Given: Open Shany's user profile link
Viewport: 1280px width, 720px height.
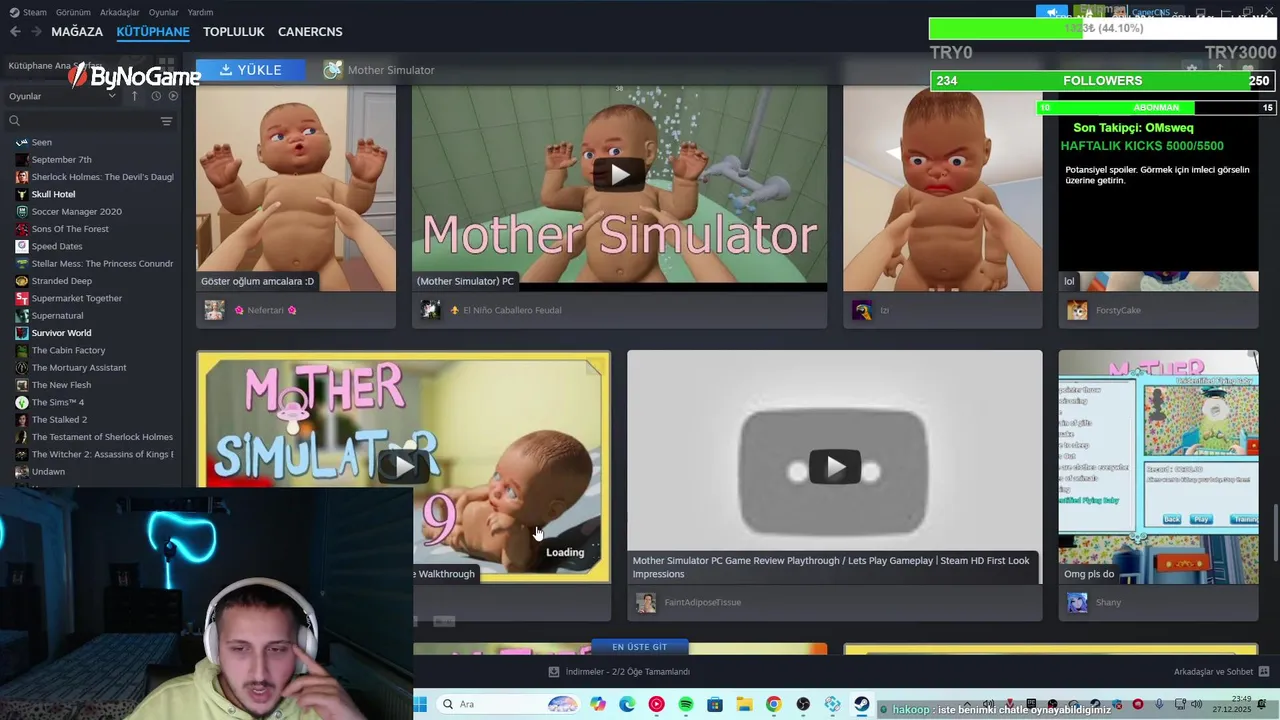Looking at the screenshot, I should point(1108,602).
